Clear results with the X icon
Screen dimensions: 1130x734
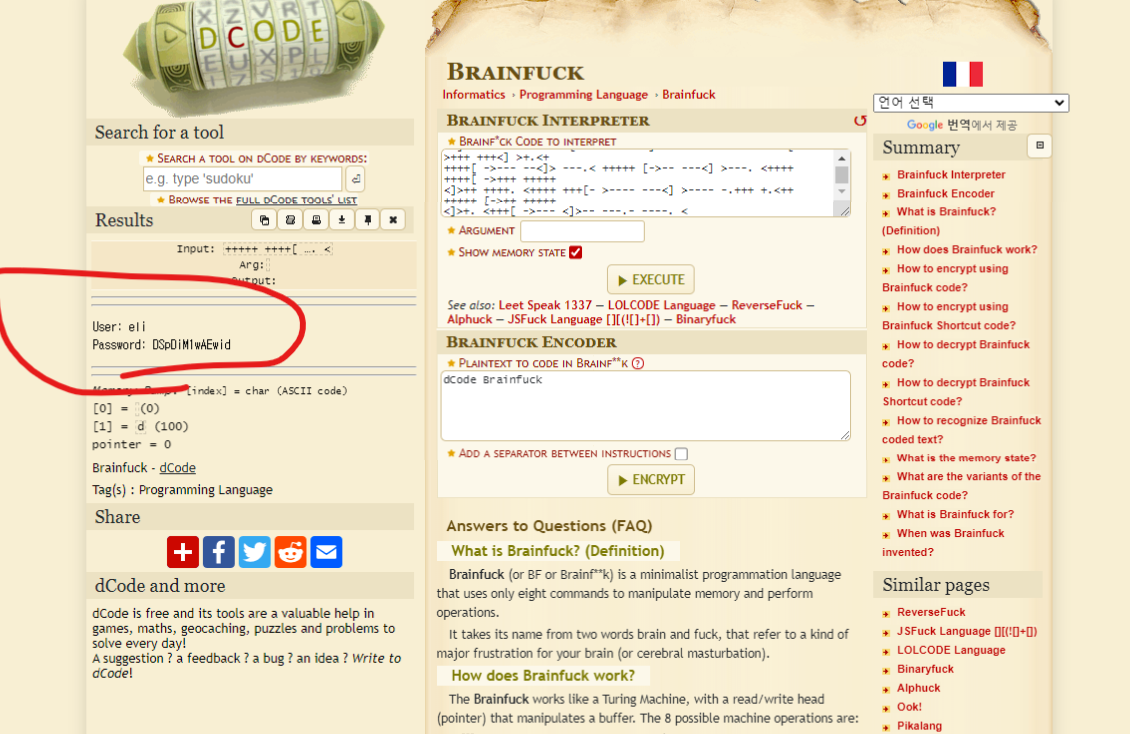pyautogui.click(x=393, y=220)
